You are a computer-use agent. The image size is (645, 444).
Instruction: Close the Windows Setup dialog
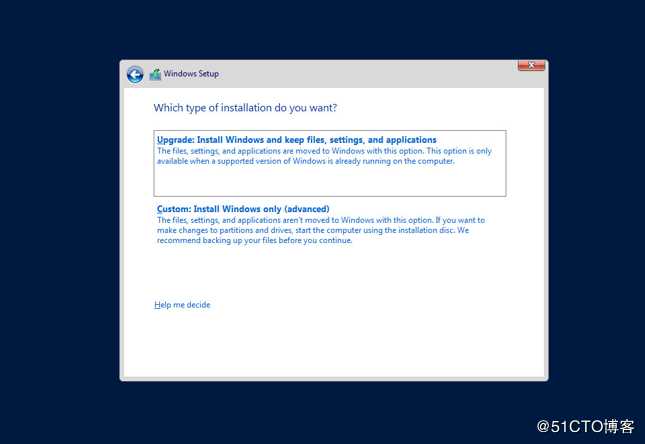[x=531, y=65]
